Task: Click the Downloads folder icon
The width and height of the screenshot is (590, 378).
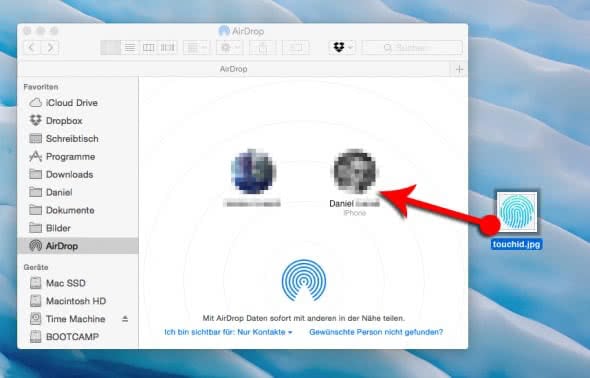Action: point(35,174)
